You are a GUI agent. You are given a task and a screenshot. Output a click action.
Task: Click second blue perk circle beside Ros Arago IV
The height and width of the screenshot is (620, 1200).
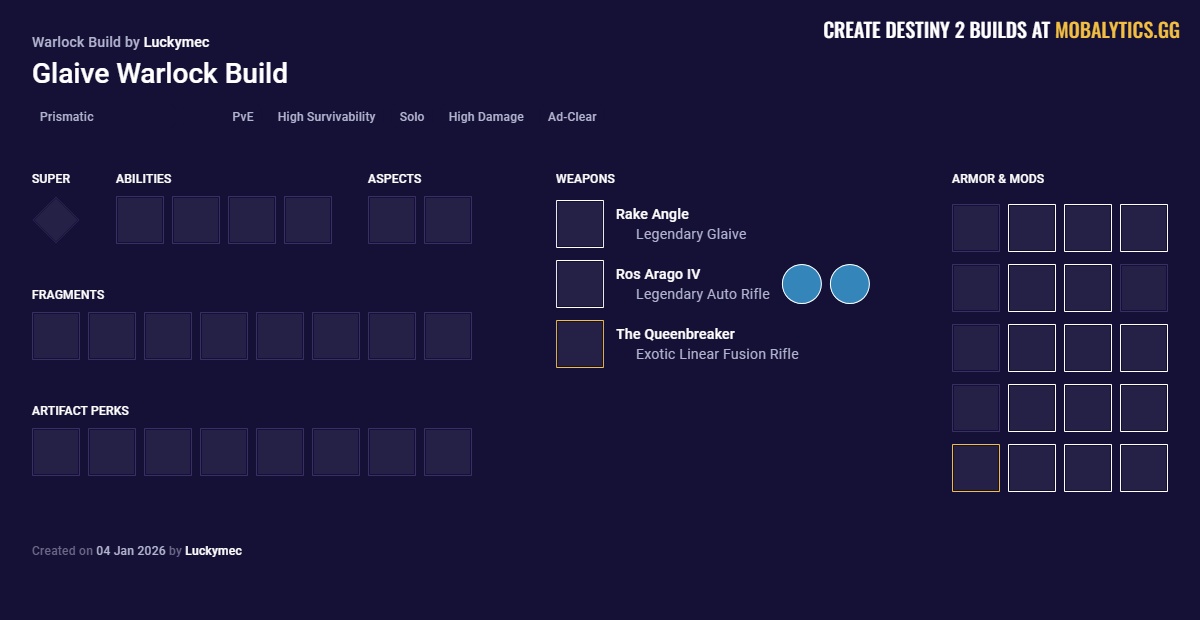click(850, 284)
